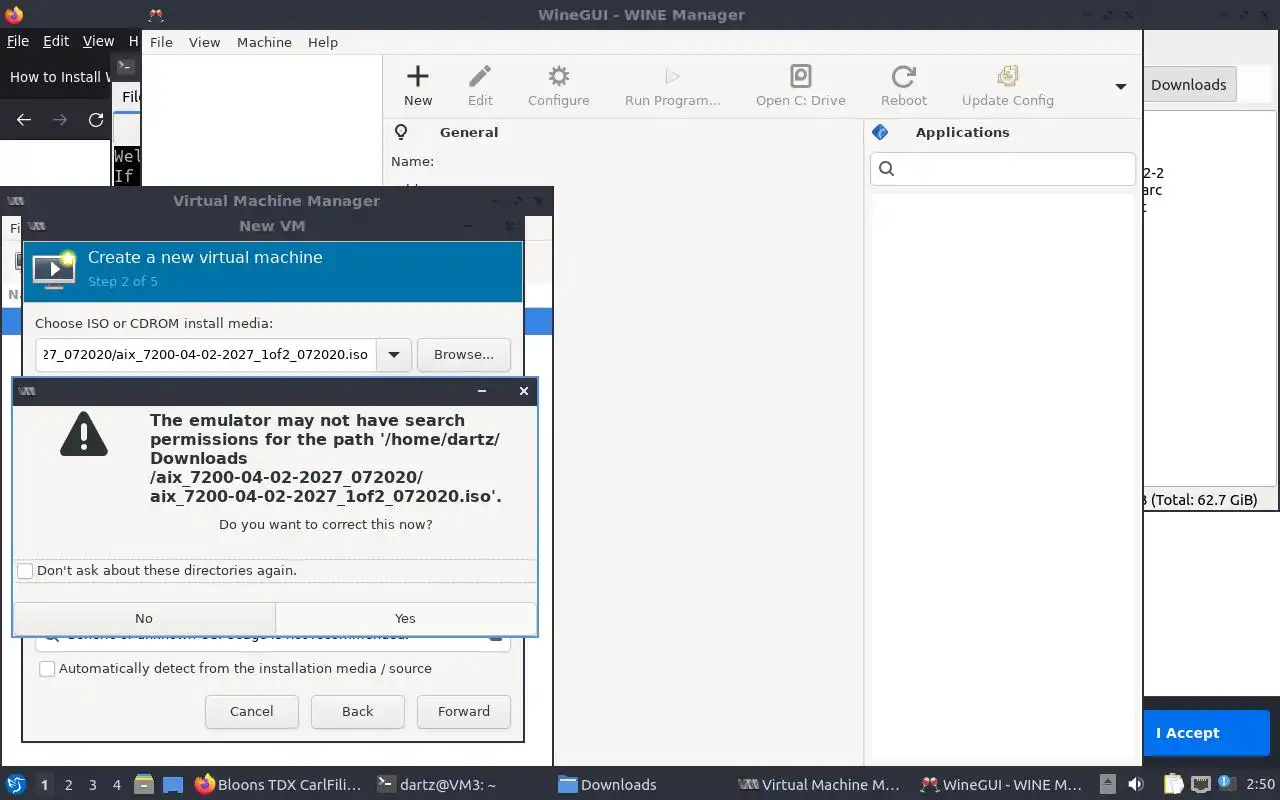Open the Help menu in WineGUI
This screenshot has width=1280, height=800.
point(323,42)
